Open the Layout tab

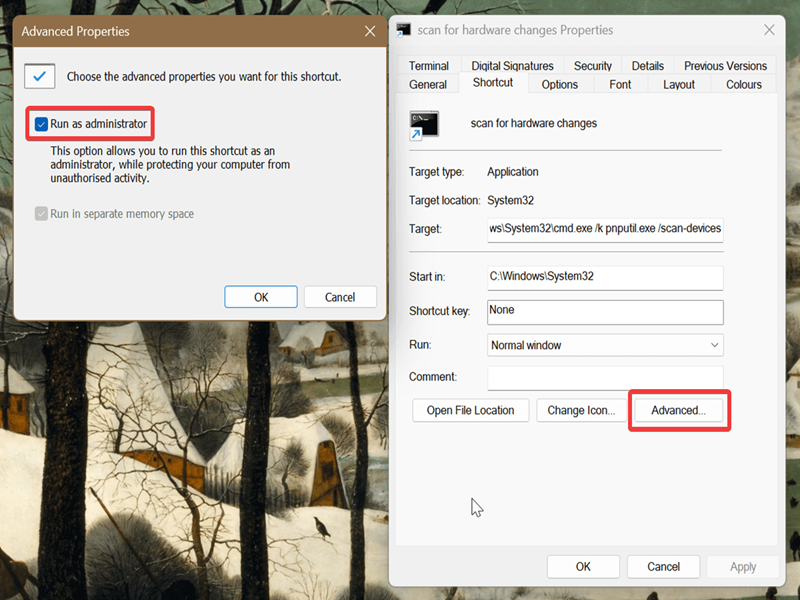[679, 84]
